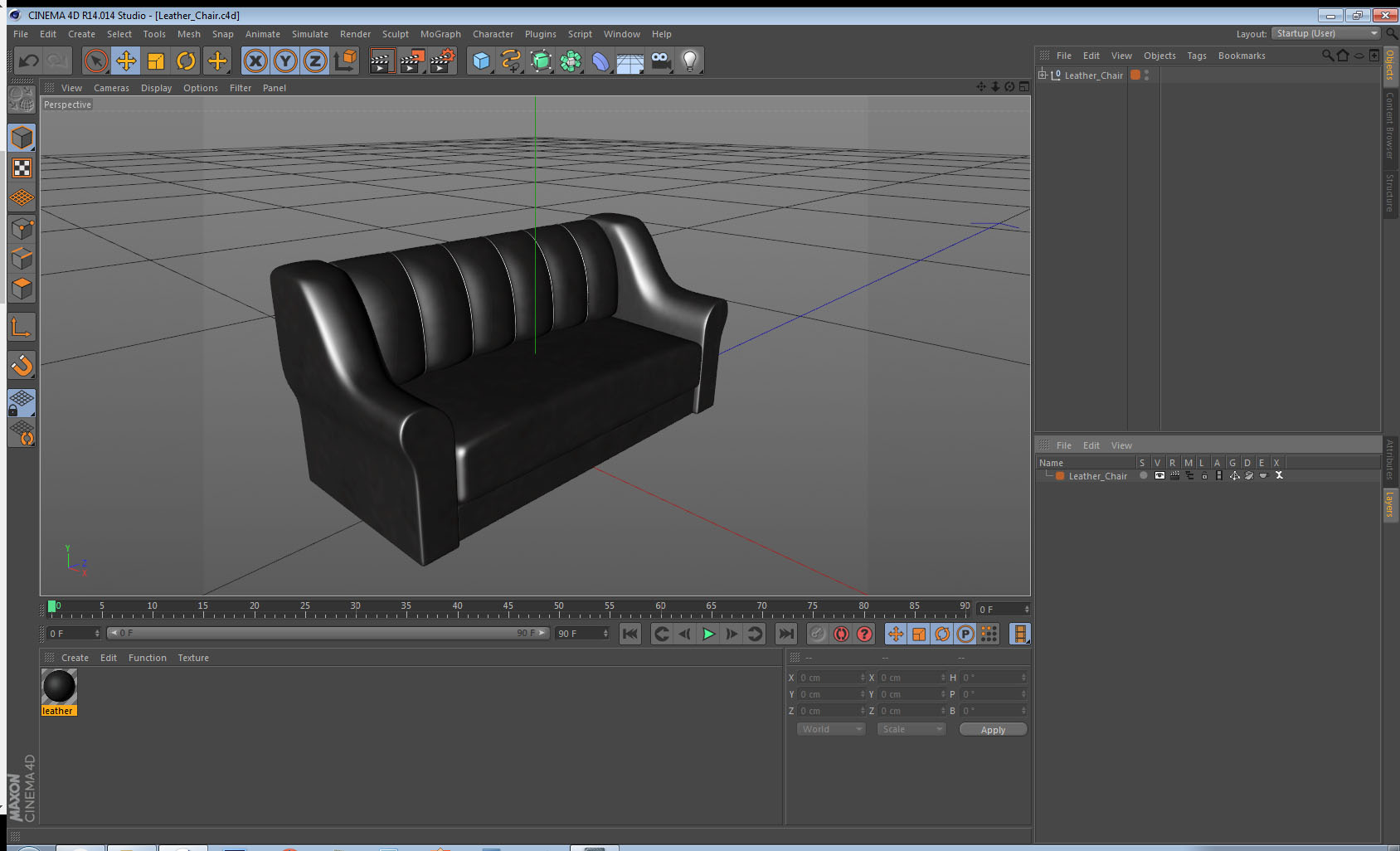Render the active view
Viewport: 1400px width, 851px height.
coord(382,61)
